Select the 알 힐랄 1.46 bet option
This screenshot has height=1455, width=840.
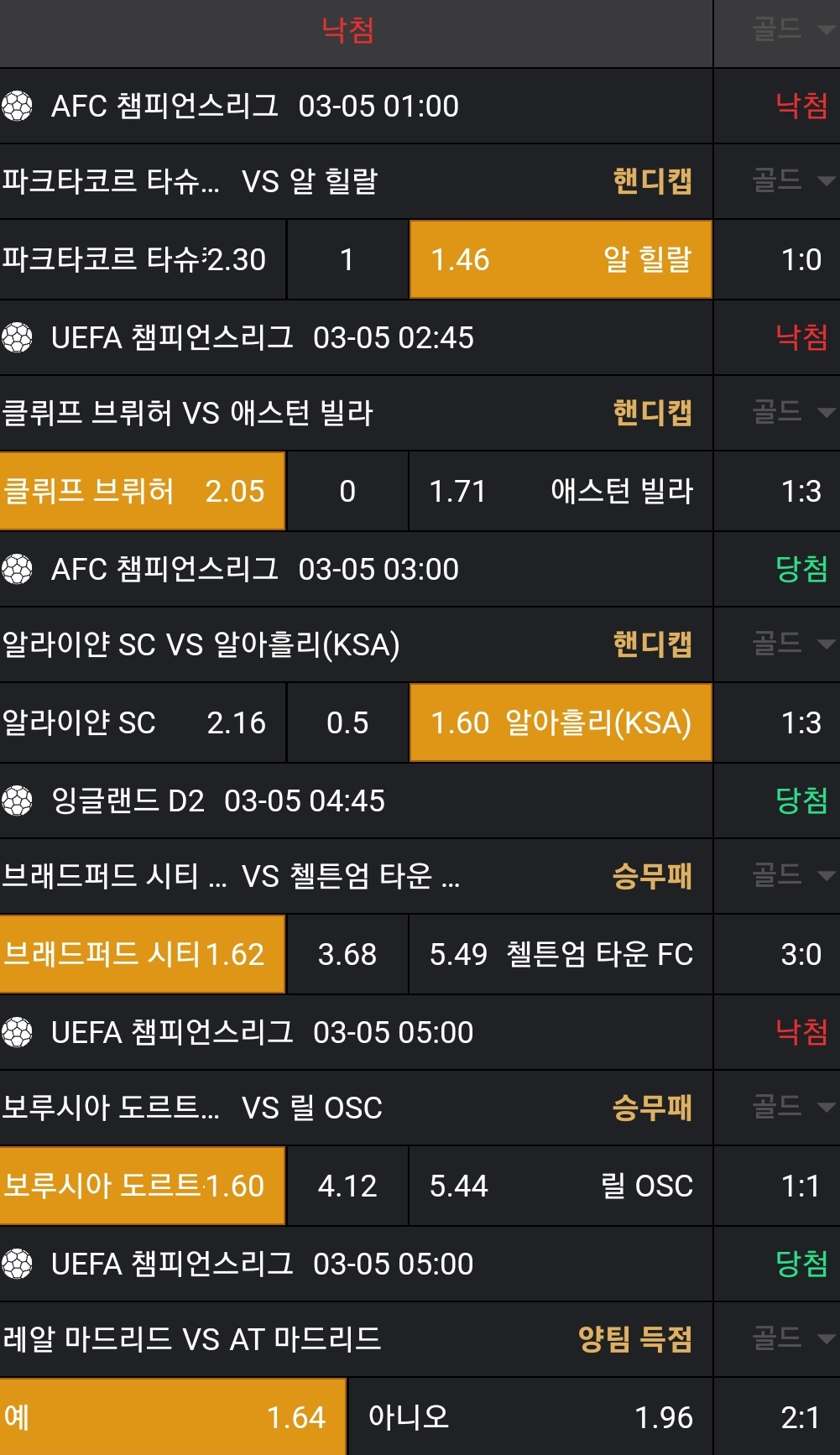coord(561,260)
